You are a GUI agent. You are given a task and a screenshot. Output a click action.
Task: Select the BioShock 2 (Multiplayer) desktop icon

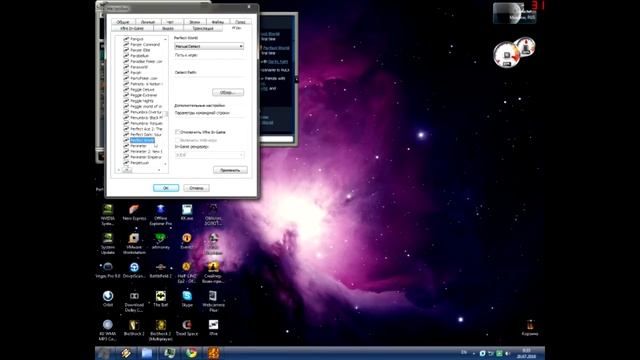pos(160,330)
